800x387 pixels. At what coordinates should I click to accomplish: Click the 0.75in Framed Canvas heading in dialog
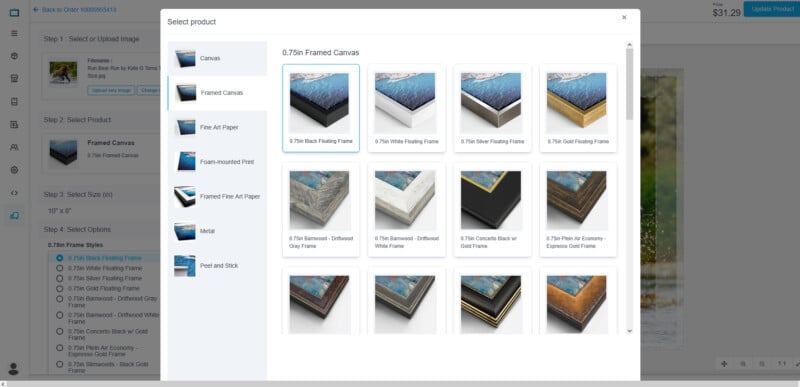click(x=321, y=53)
